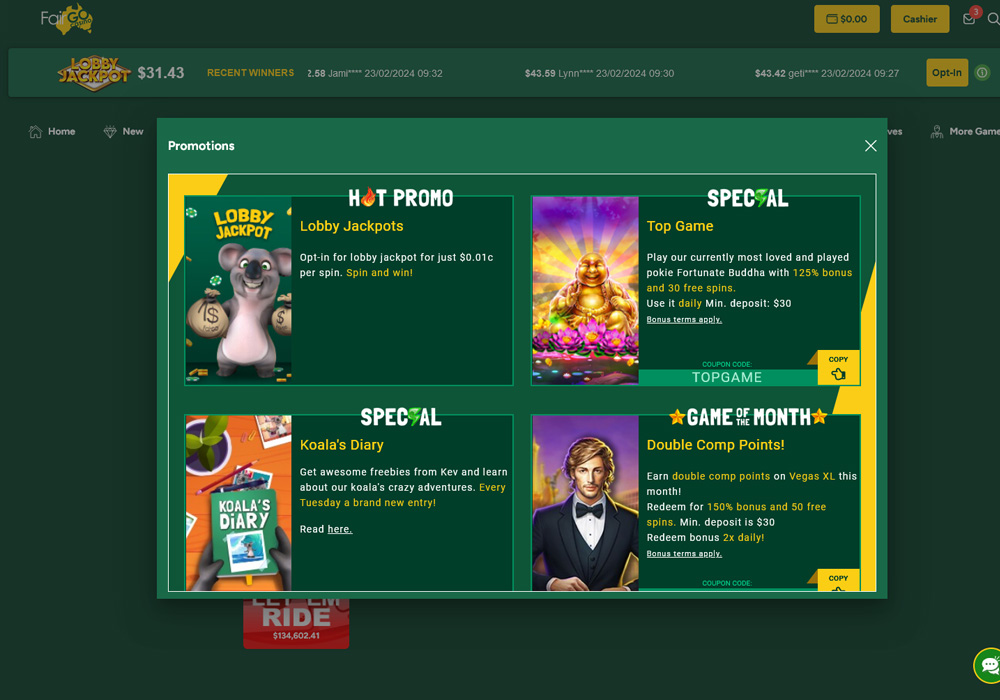Select the Fortunate Buddha game image

pos(585,291)
